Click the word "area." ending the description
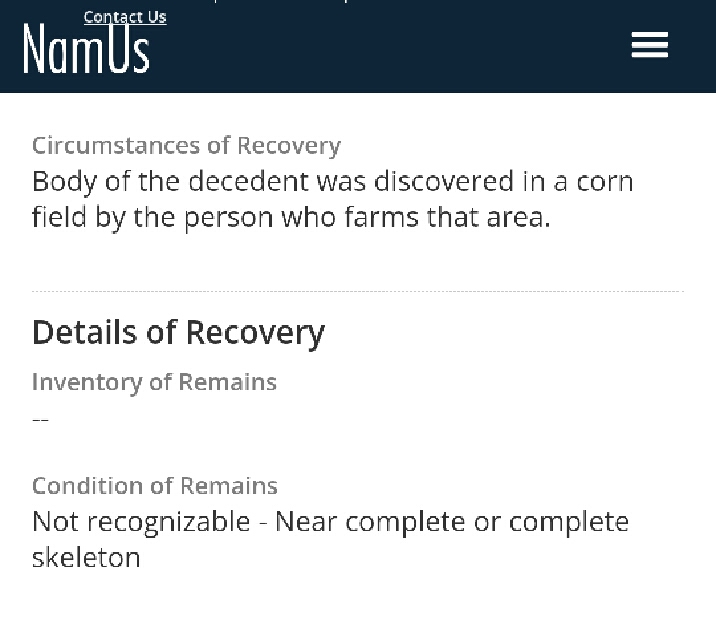The height and width of the screenshot is (628, 716). 518,217
